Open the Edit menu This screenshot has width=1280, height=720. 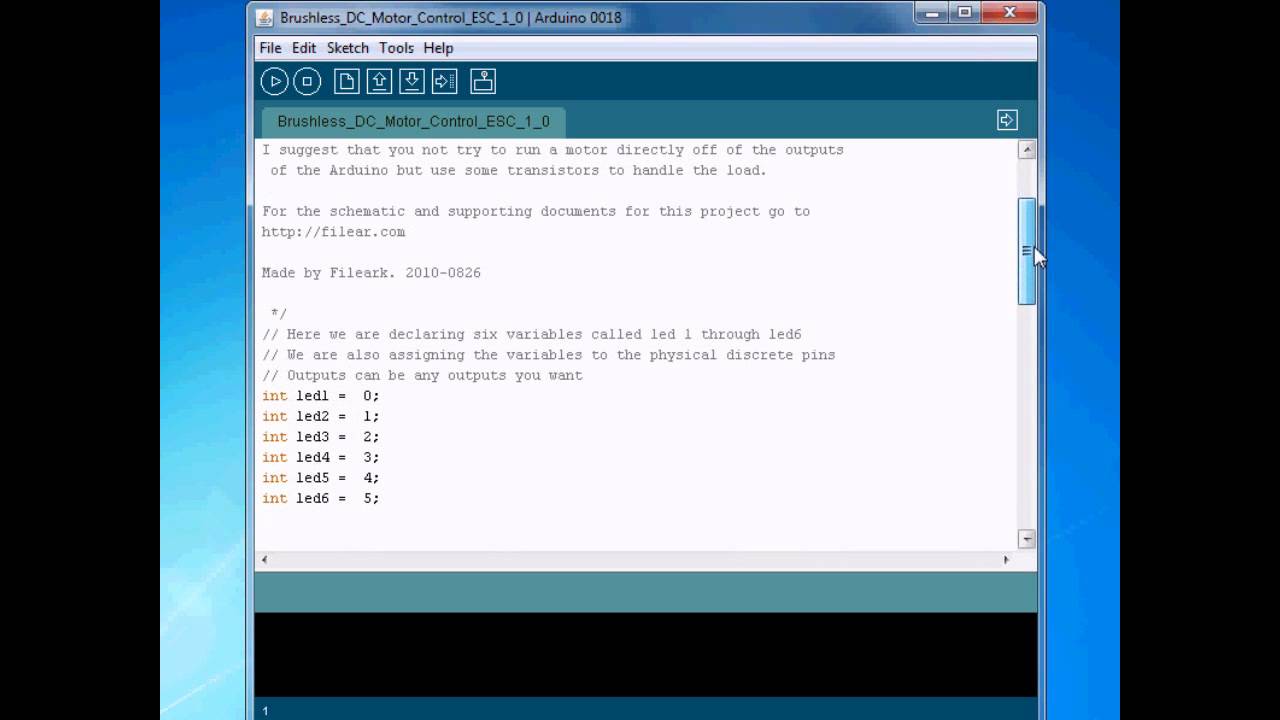304,48
